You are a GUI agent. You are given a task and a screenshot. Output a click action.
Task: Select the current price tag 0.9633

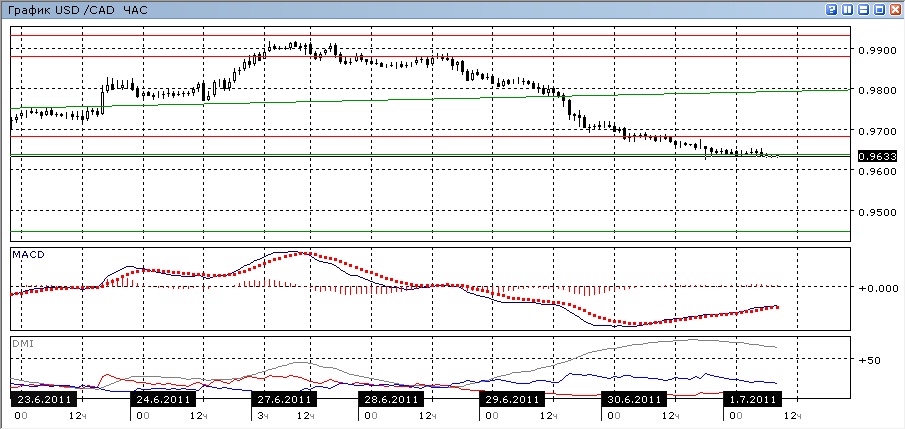[x=877, y=156]
